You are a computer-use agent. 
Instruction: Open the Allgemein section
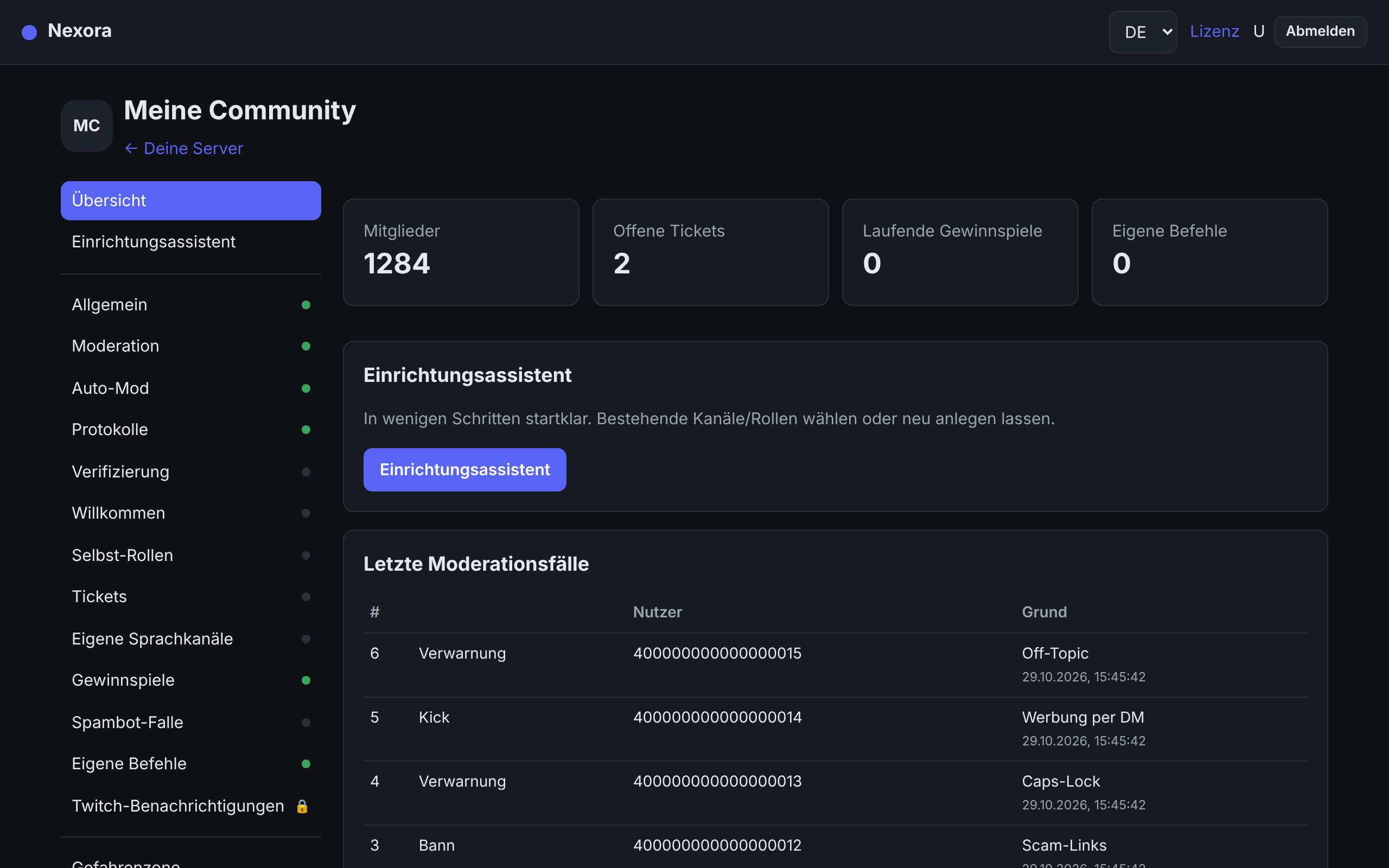pos(190,305)
